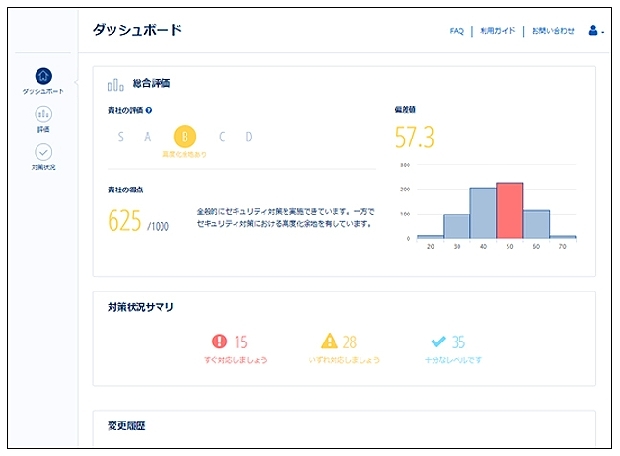The image size is (620, 456).
Task: Open the 利用ガイド link
Action: 497,30
